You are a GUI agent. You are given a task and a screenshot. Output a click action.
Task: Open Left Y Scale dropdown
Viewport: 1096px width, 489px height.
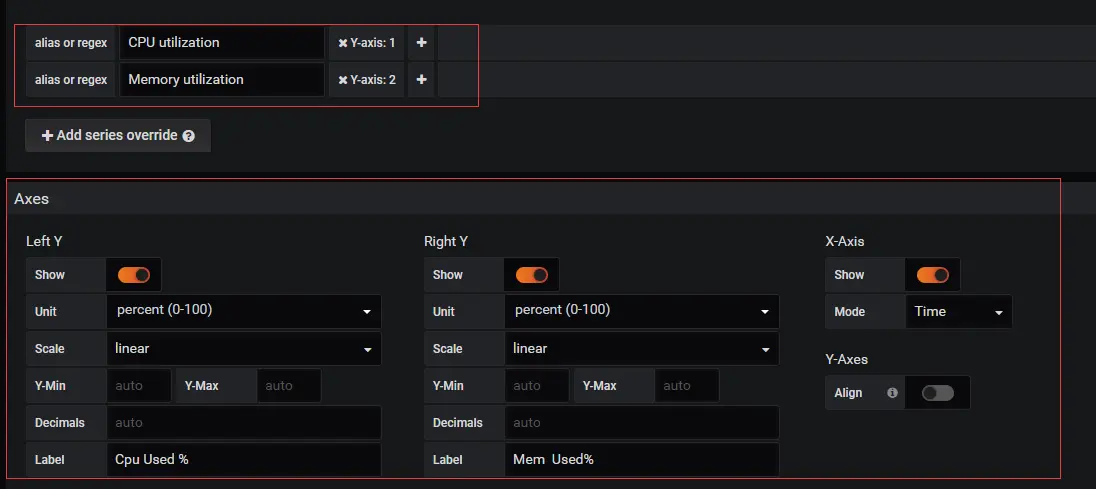[x=243, y=349]
